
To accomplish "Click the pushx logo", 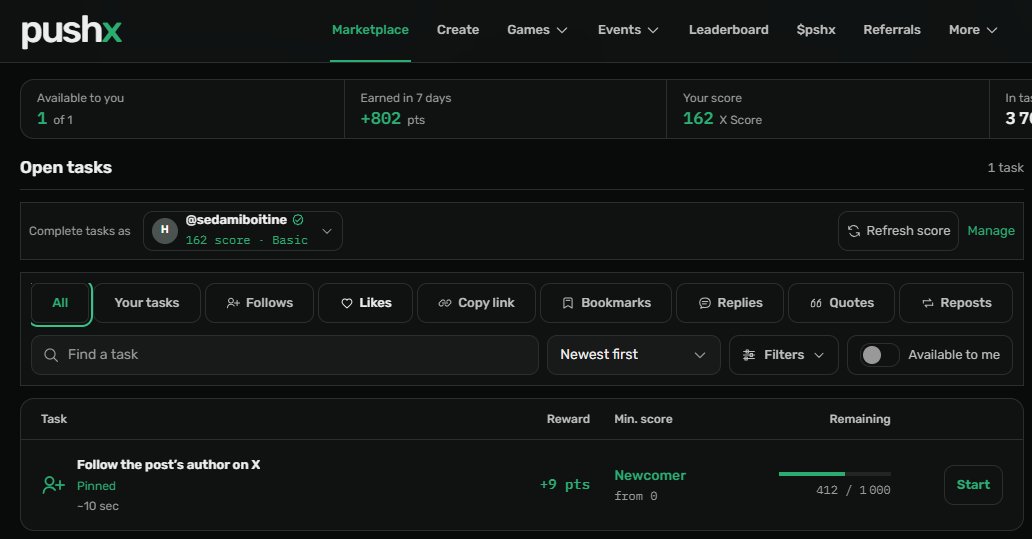I will pyautogui.click(x=71, y=31).
